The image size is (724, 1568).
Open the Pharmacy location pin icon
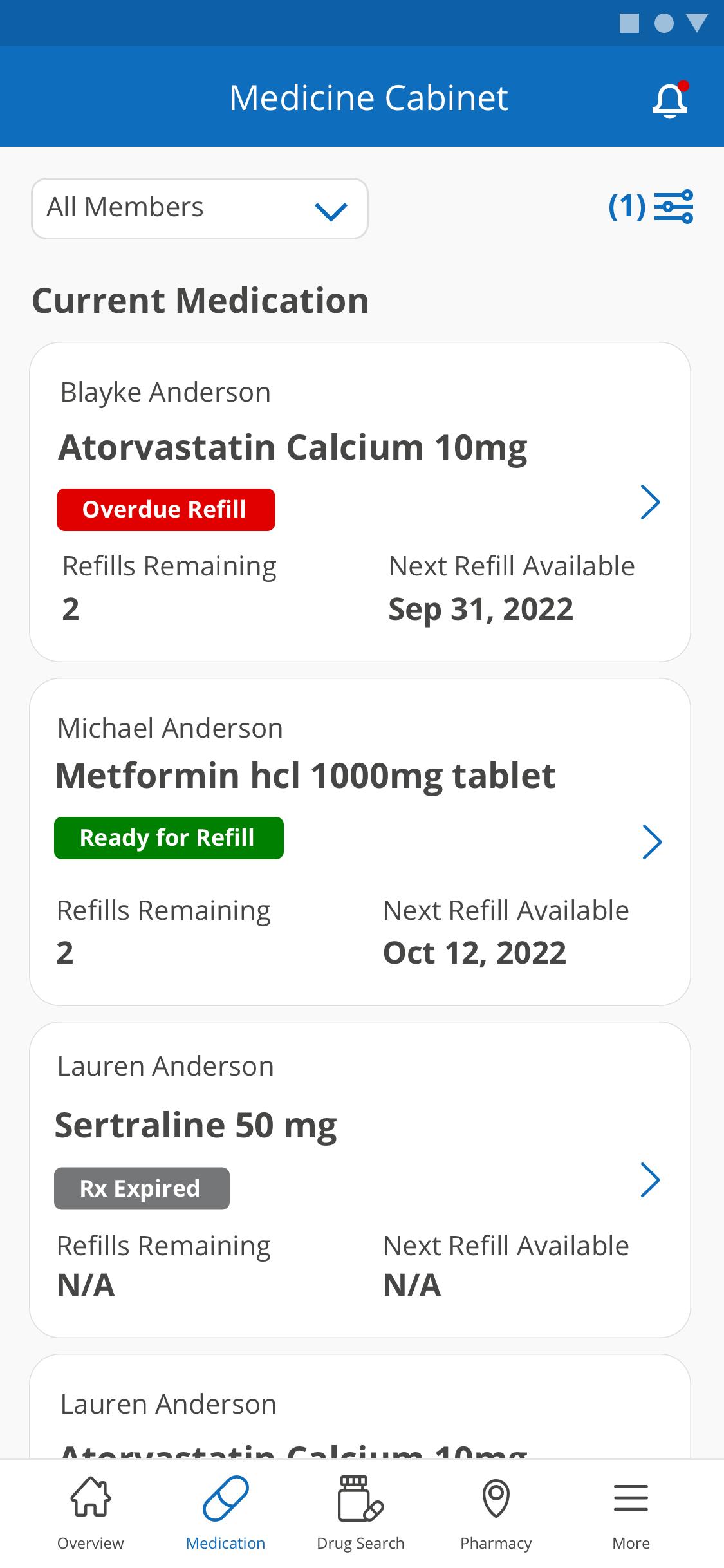[x=496, y=1498]
